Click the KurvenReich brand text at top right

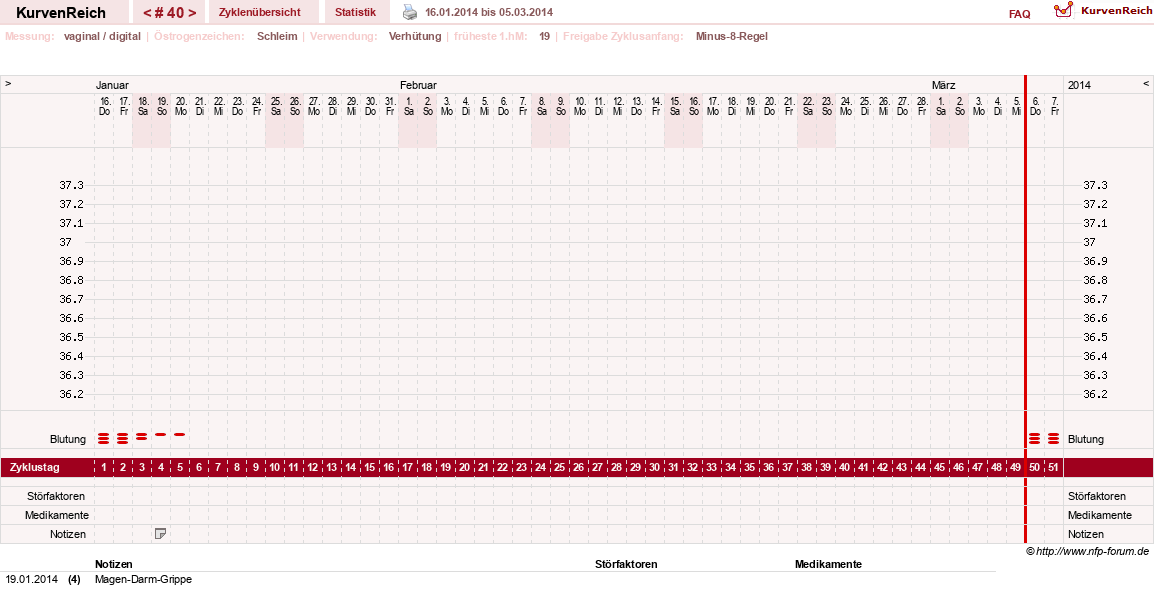1116,10
